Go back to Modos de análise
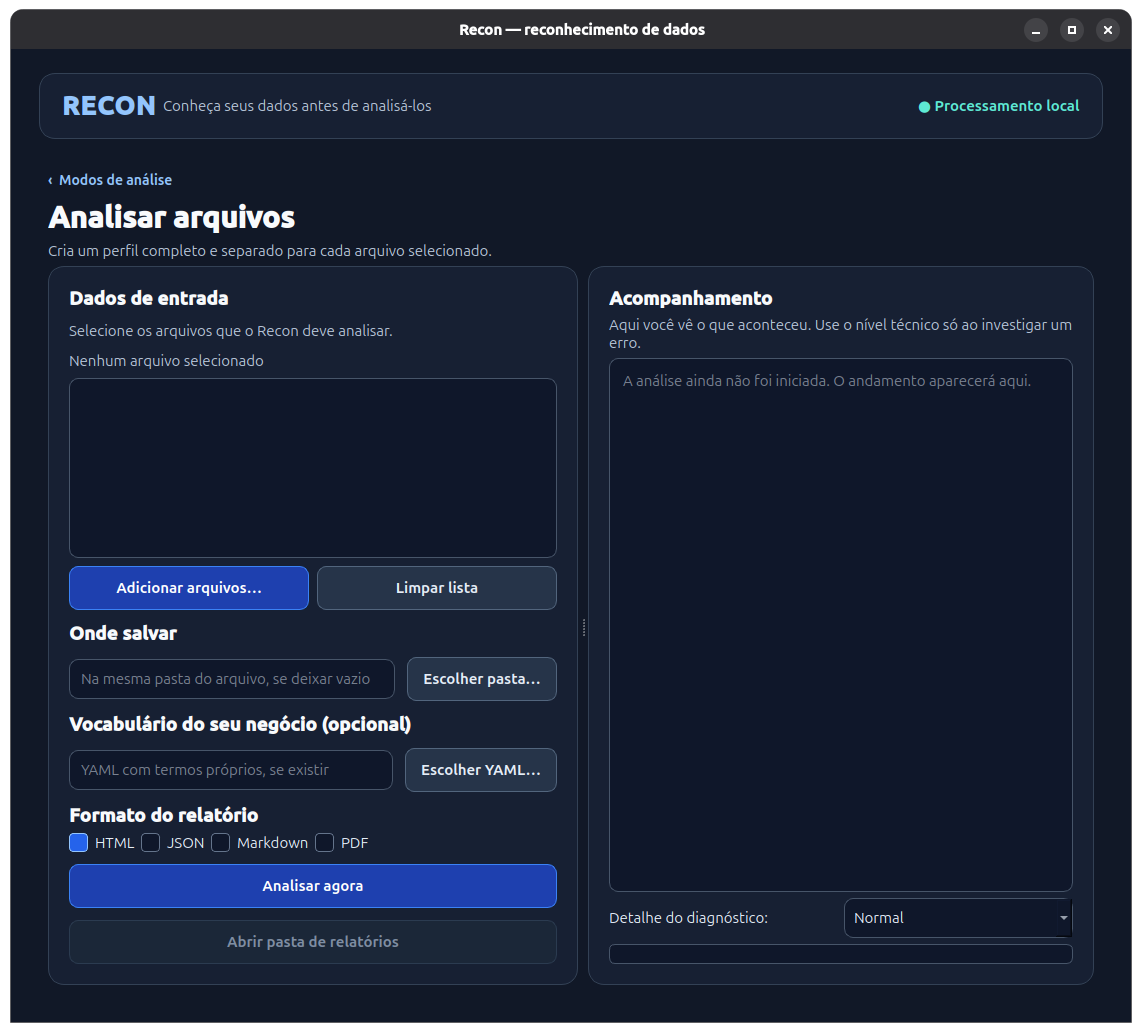 click(109, 180)
